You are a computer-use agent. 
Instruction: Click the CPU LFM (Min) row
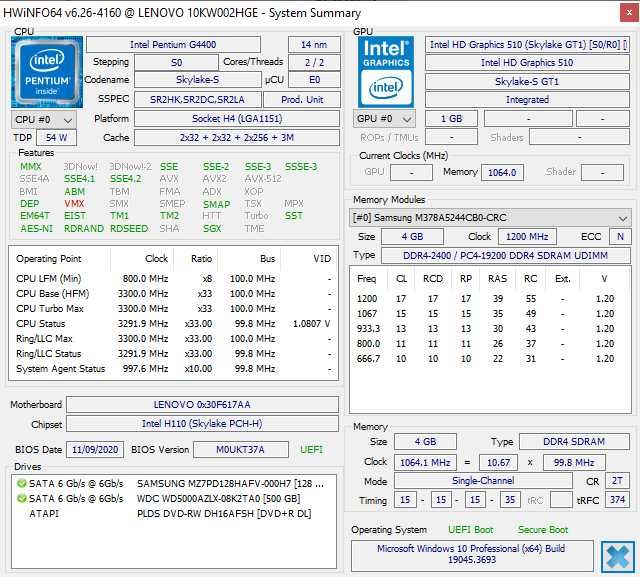click(x=173, y=279)
